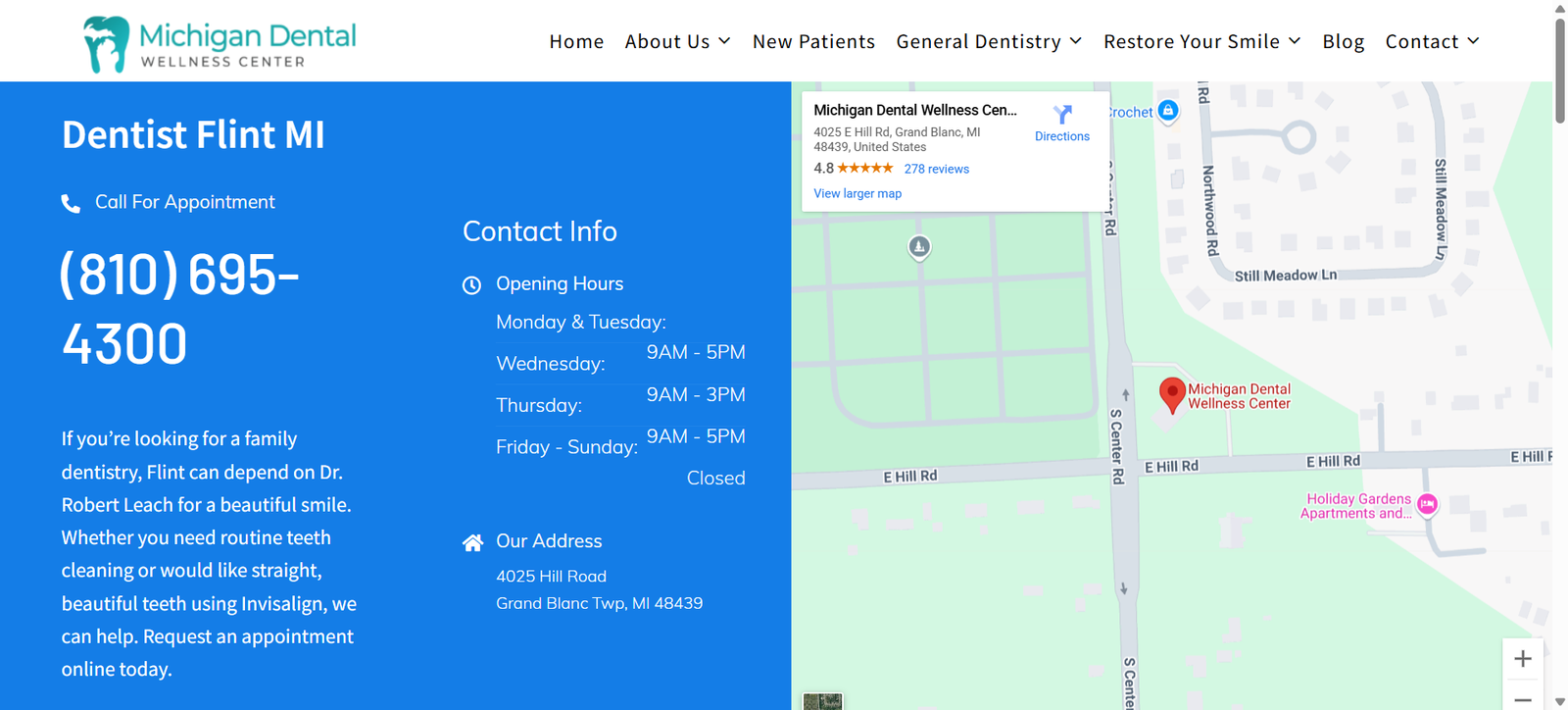1568x710 pixels.
Task: Click the Michigan Dental Wellness Center map label
Action: click(1239, 396)
